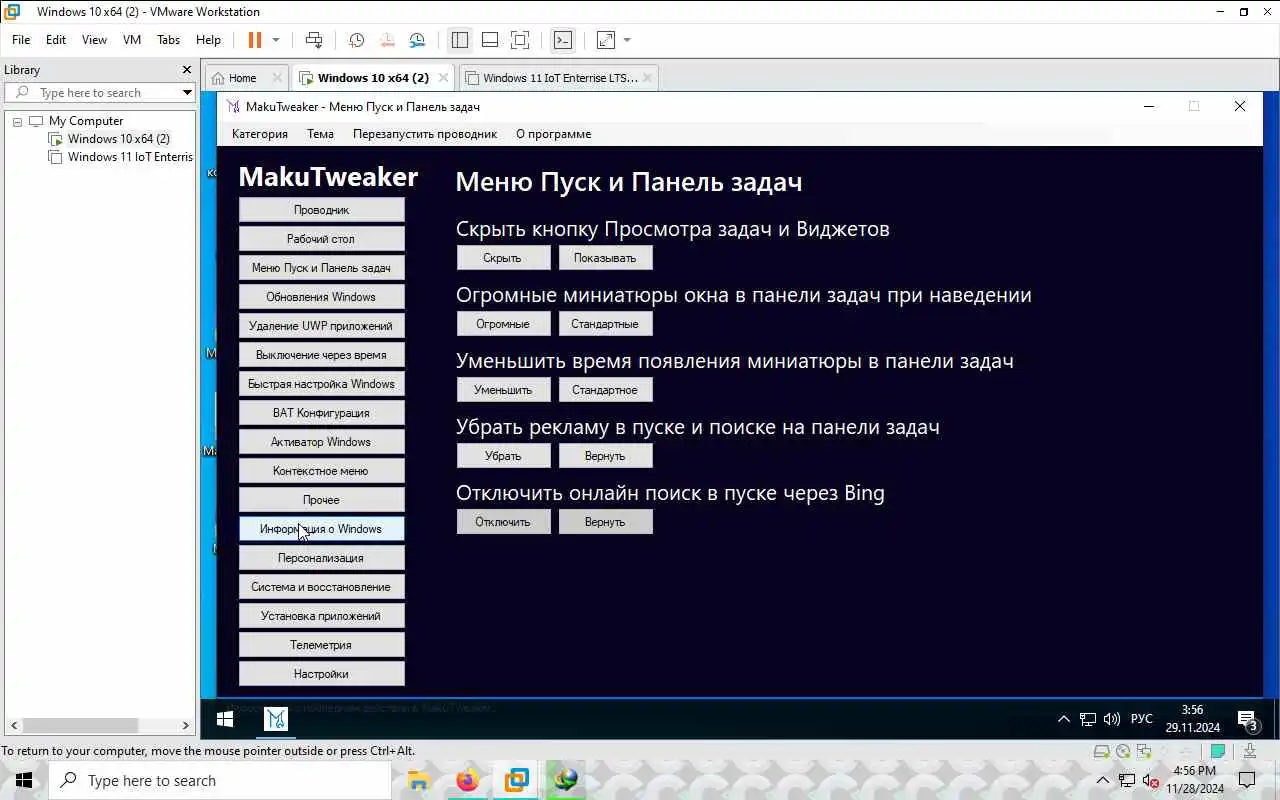Click VMware Workstation host taskbar icon
The width and height of the screenshot is (1280, 800).
[x=516, y=780]
